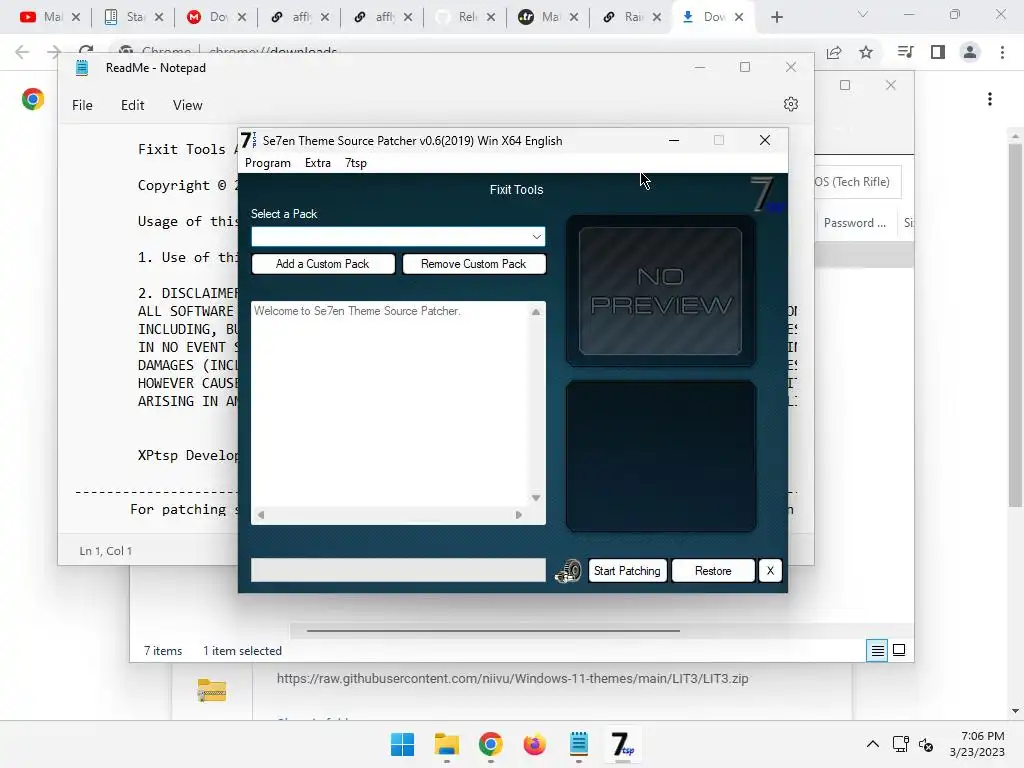Click Ln 1, Col 1 in Notepad status bar

coord(106,551)
